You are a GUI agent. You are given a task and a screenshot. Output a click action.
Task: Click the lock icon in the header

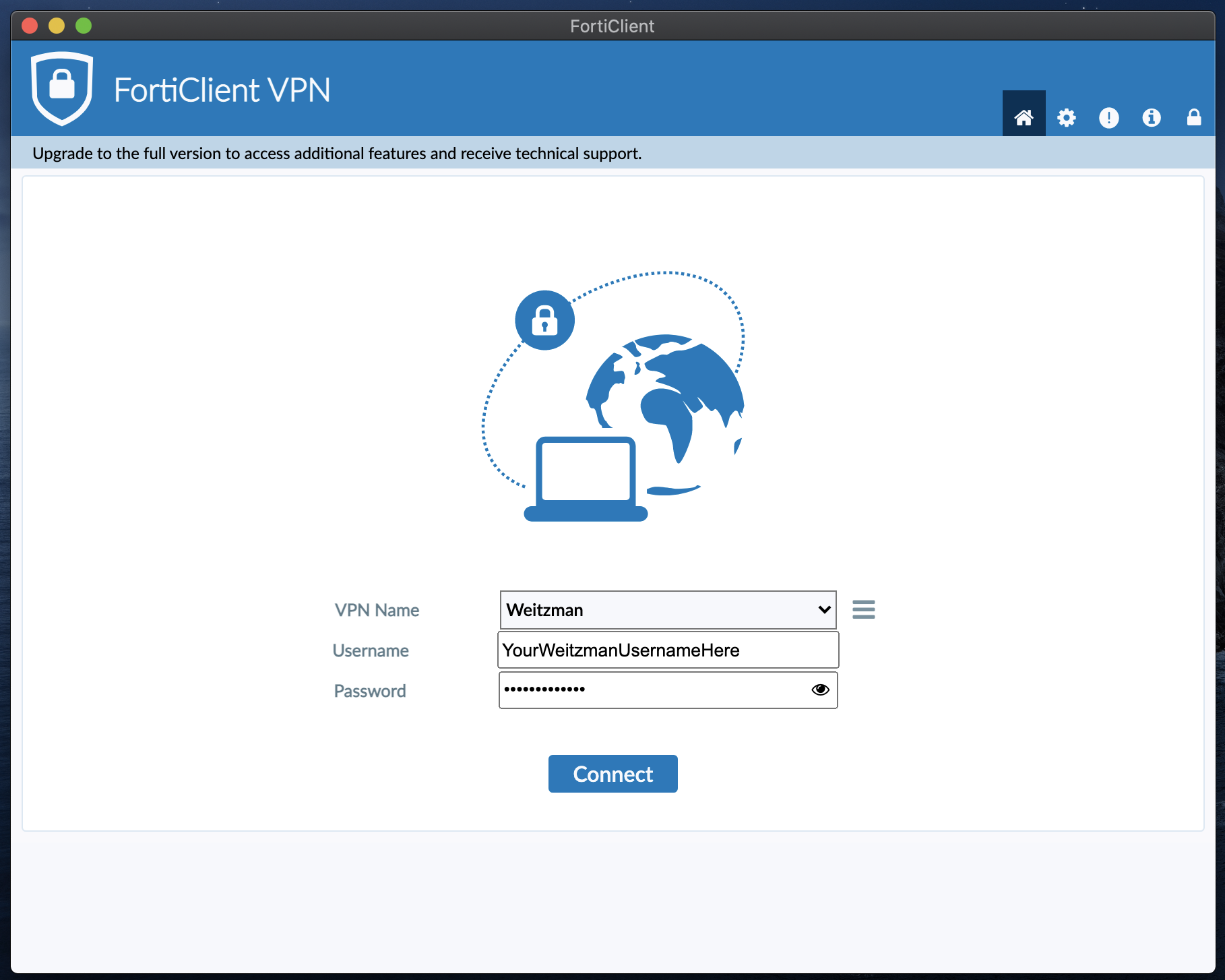[1194, 117]
